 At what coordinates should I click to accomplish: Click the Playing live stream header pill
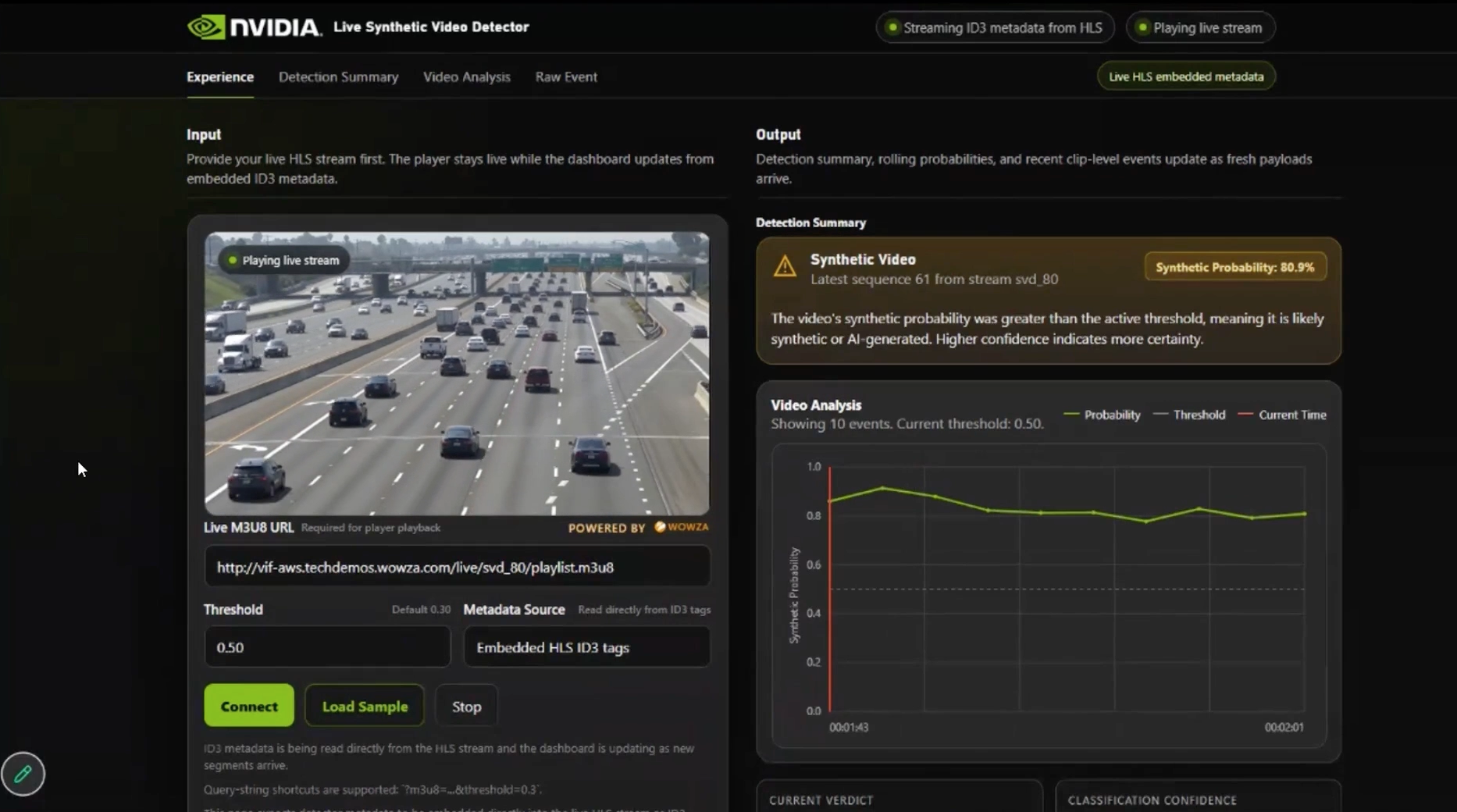tap(1200, 27)
